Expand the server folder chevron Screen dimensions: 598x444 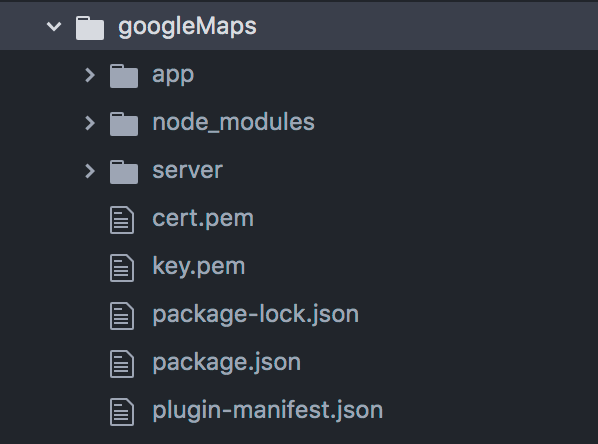click(90, 171)
